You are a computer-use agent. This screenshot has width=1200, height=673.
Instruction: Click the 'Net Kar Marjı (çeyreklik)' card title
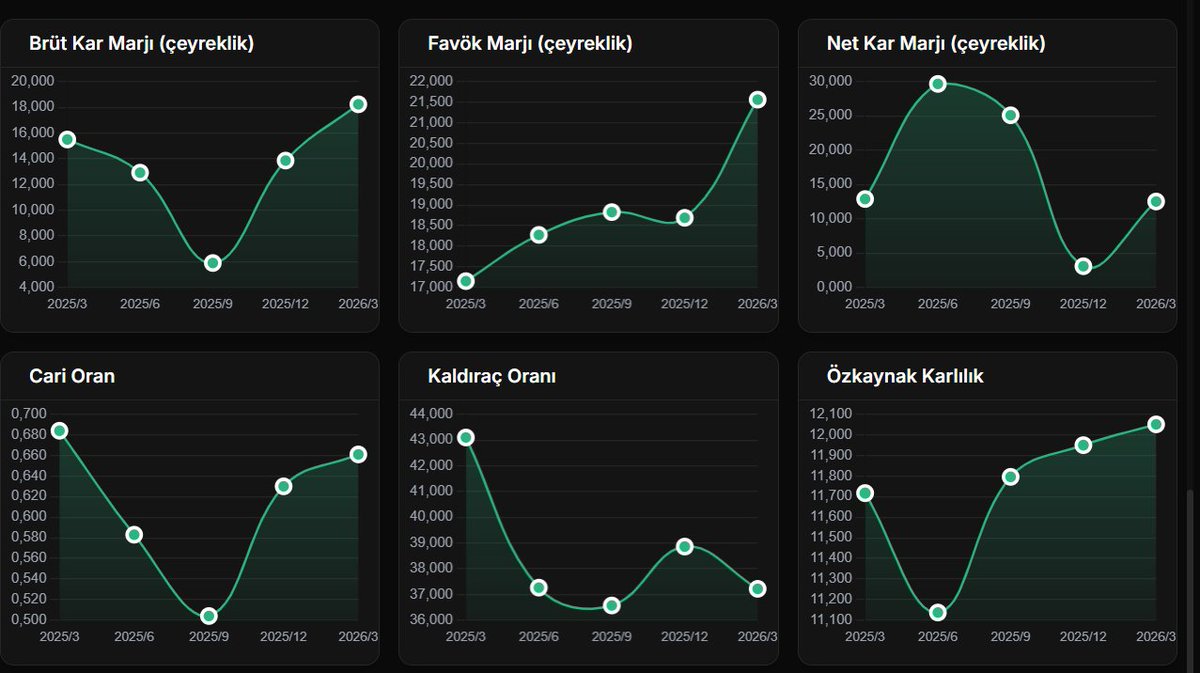[x=936, y=44]
